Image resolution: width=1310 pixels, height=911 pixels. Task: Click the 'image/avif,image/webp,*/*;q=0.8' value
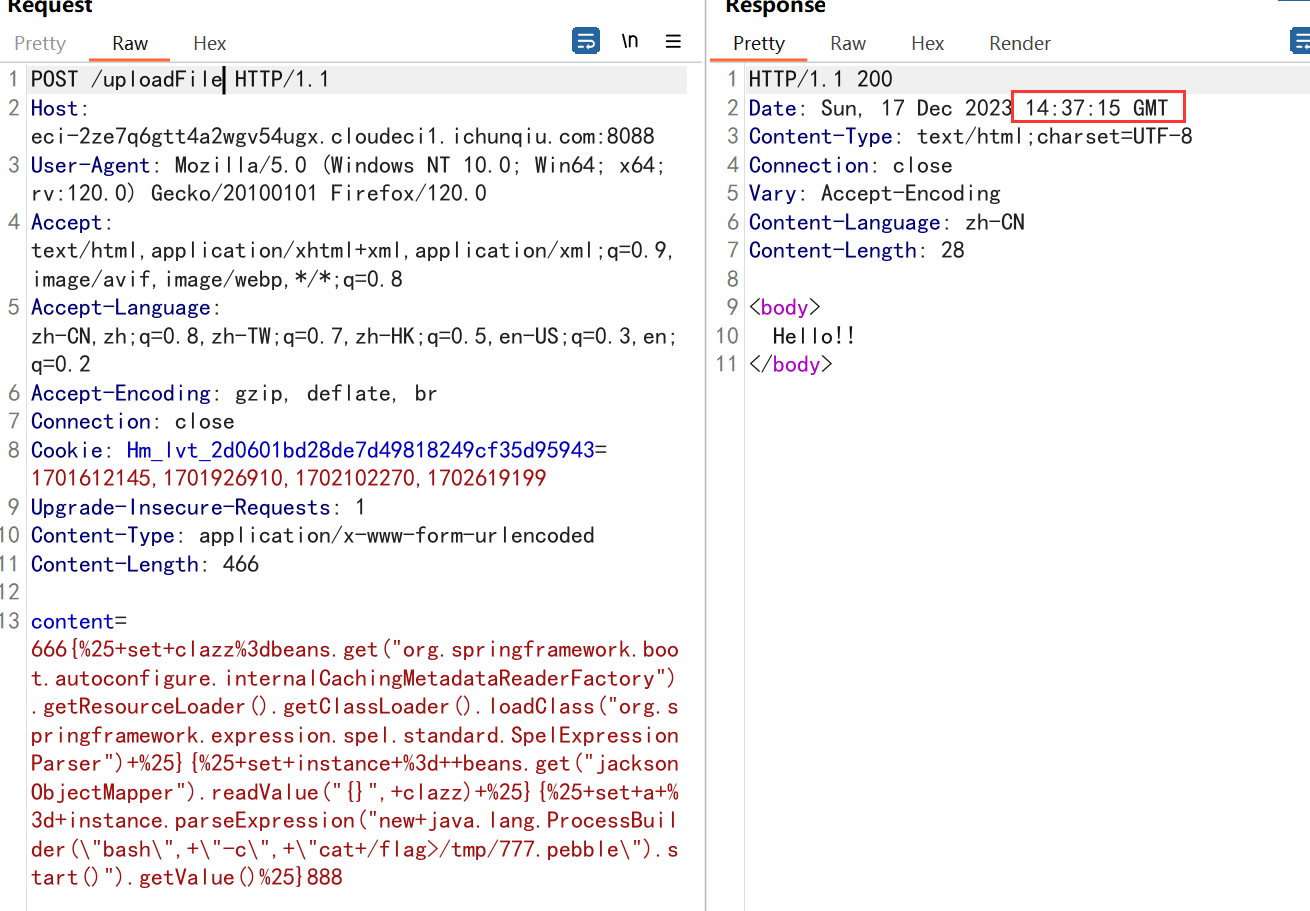click(x=217, y=279)
